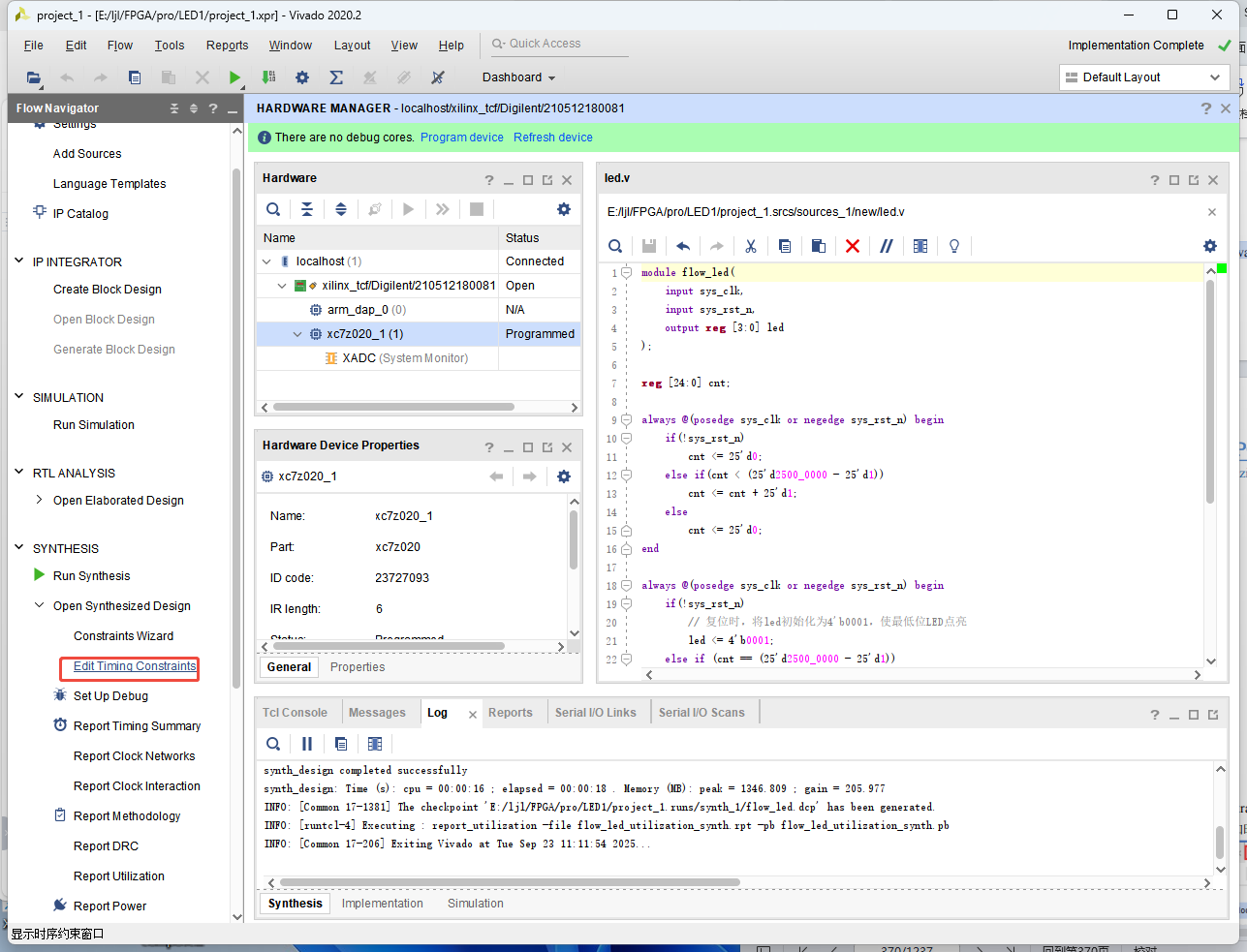
Task: Collapse the SYNTHESIS section
Action: (19, 548)
